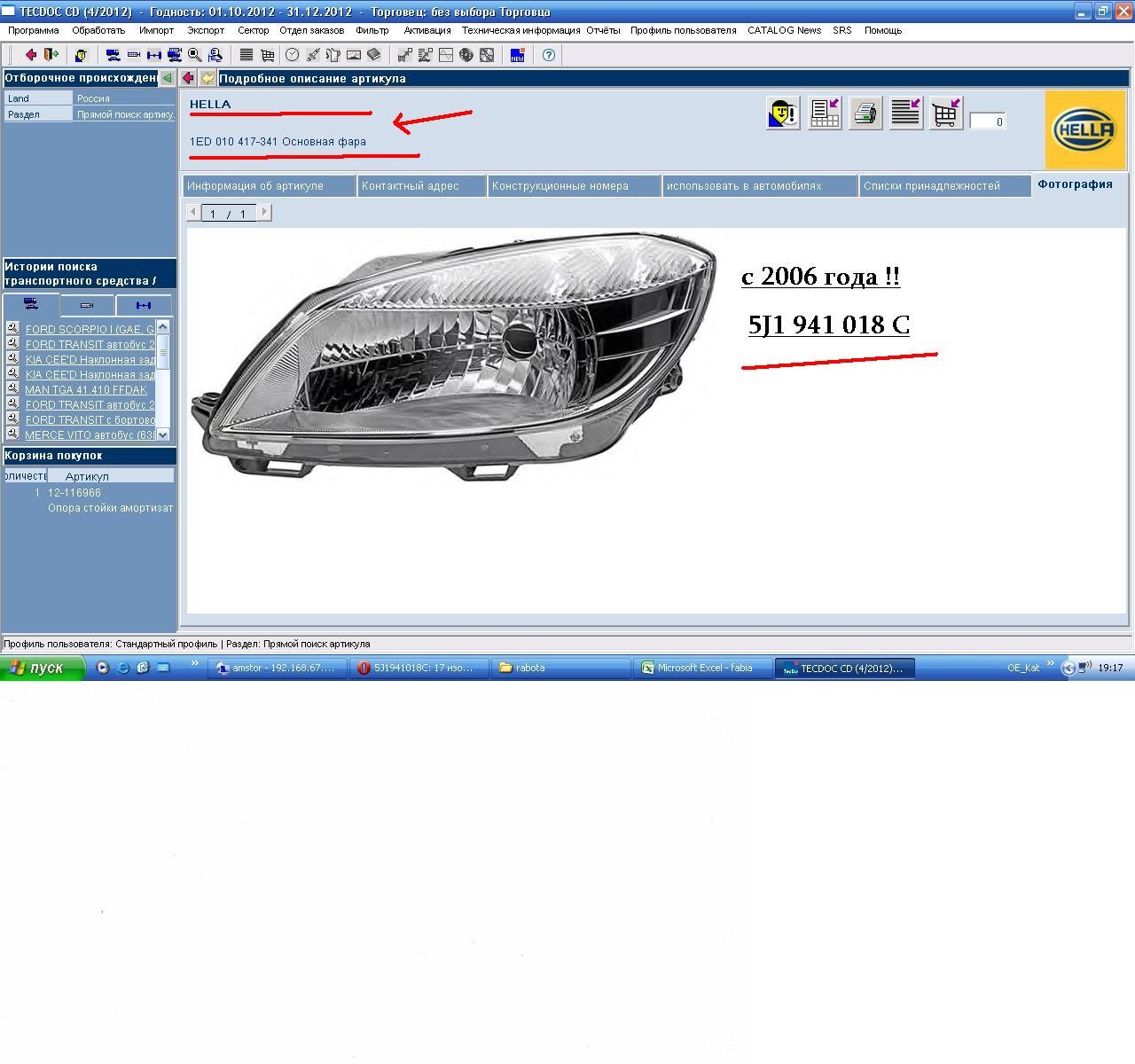
Task: Open the Программа menu
Action: (34, 30)
